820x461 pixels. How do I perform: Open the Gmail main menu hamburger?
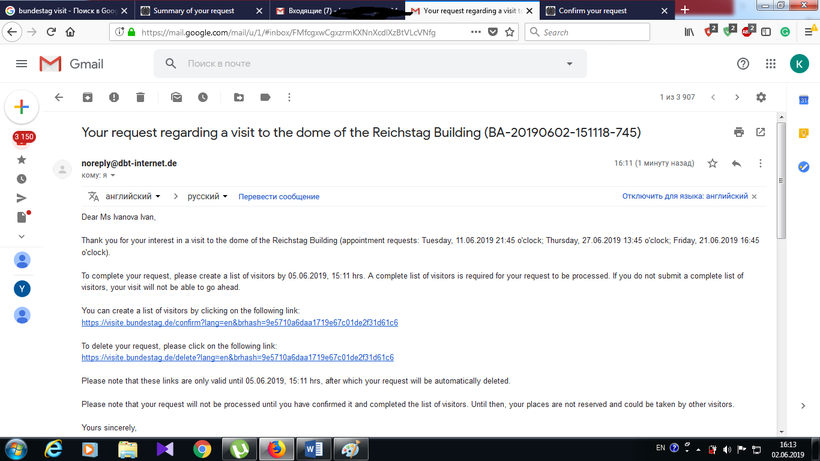[21, 64]
